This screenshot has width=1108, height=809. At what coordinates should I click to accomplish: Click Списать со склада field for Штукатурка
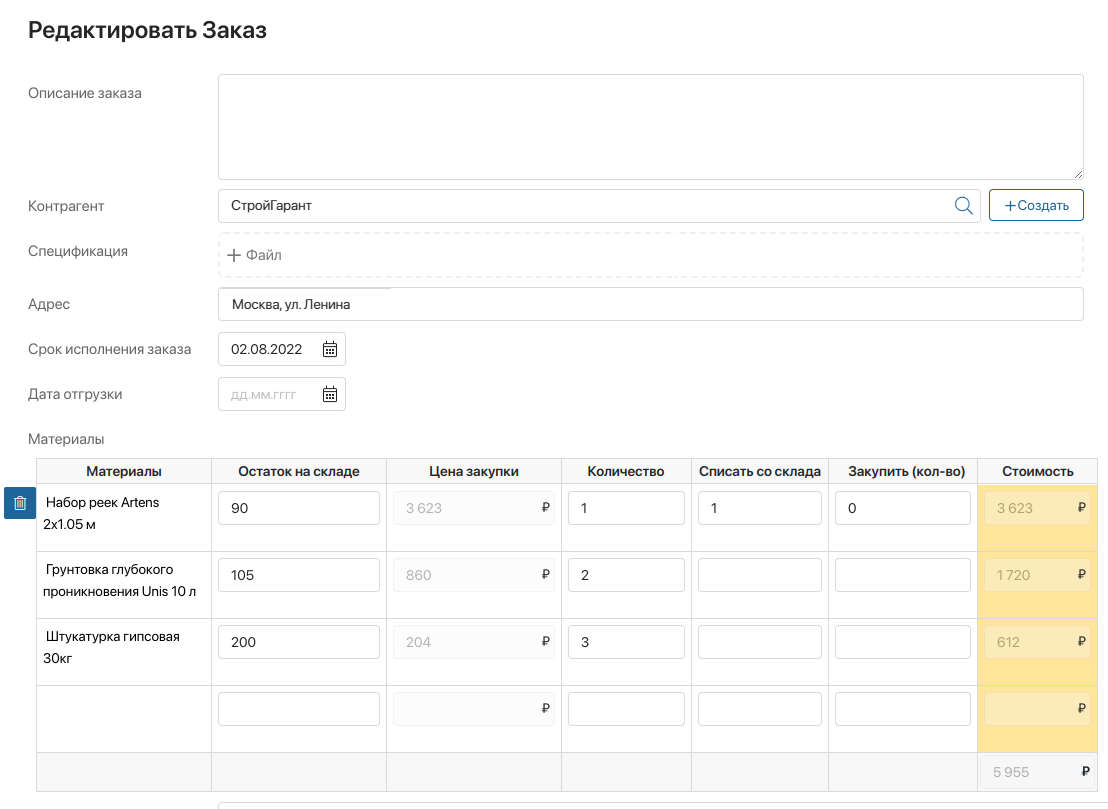pyautogui.click(x=759, y=642)
